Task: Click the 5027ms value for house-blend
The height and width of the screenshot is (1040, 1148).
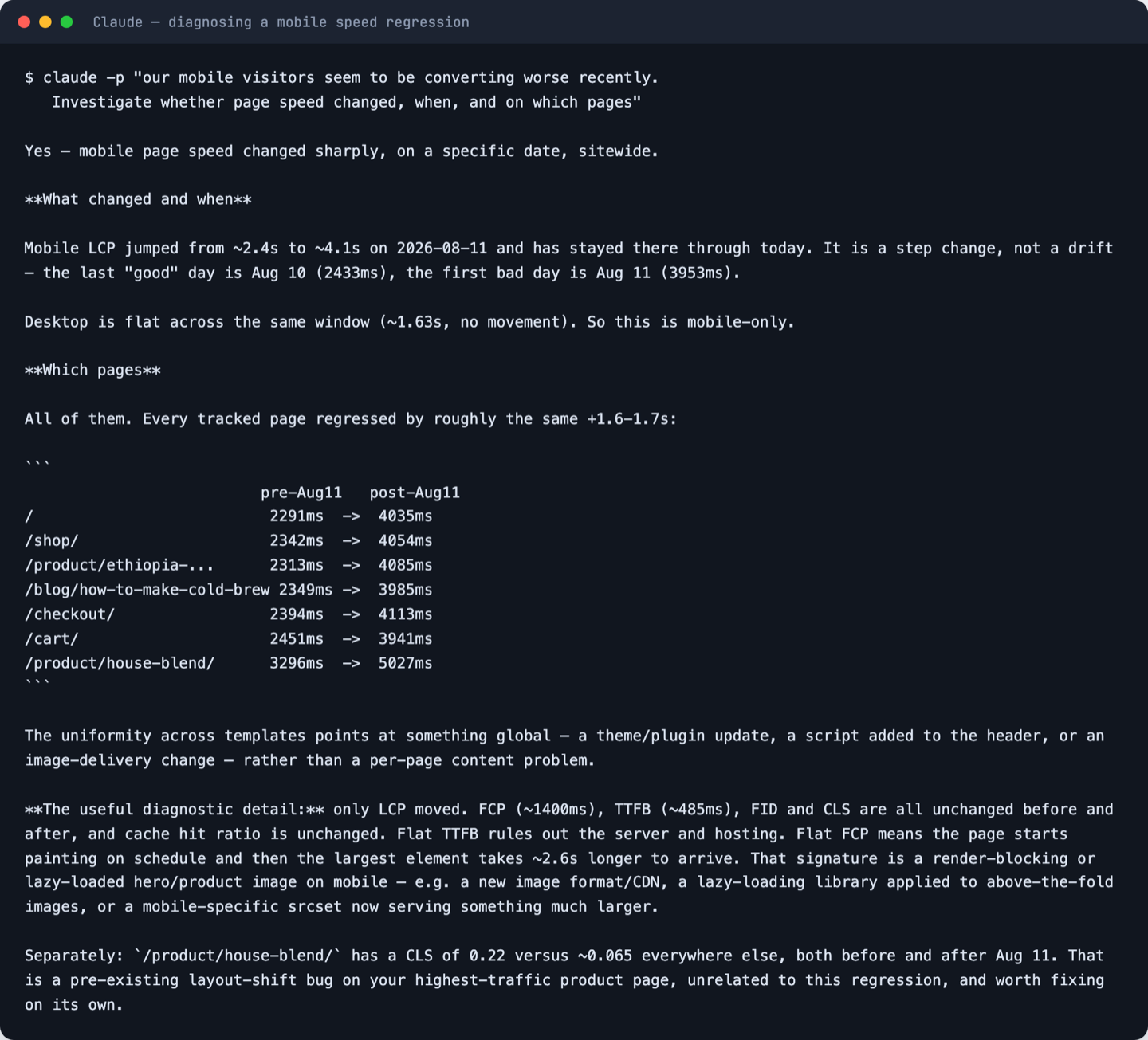Action: coord(405,663)
